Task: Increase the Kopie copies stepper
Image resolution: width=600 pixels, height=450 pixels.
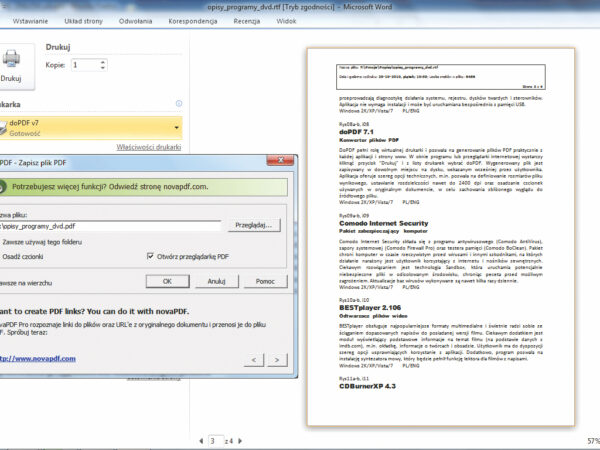Action: (102, 61)
